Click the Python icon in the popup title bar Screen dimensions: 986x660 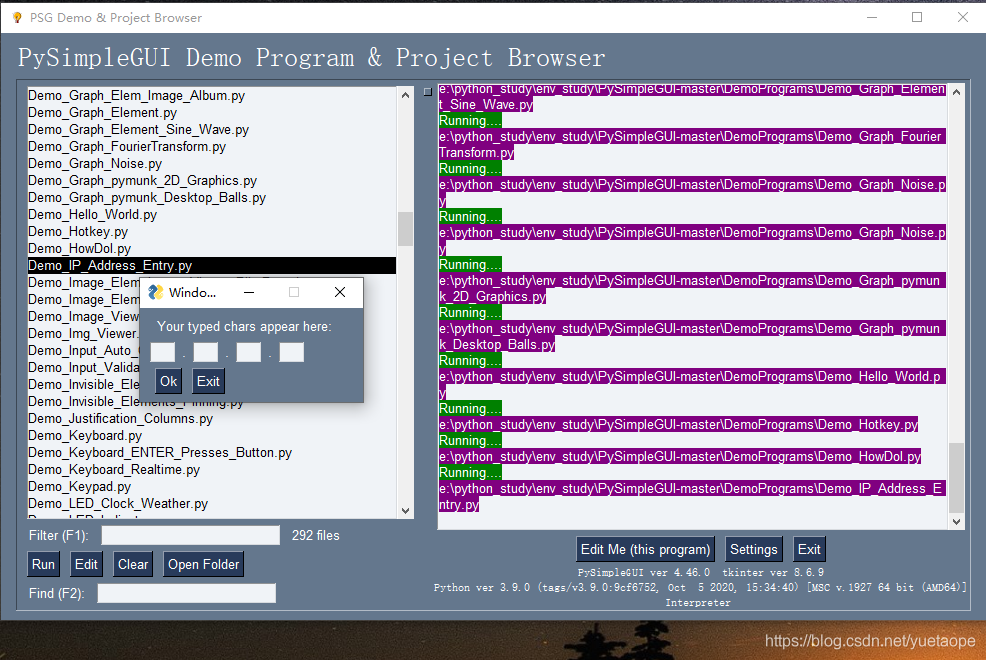pos(155,292)
